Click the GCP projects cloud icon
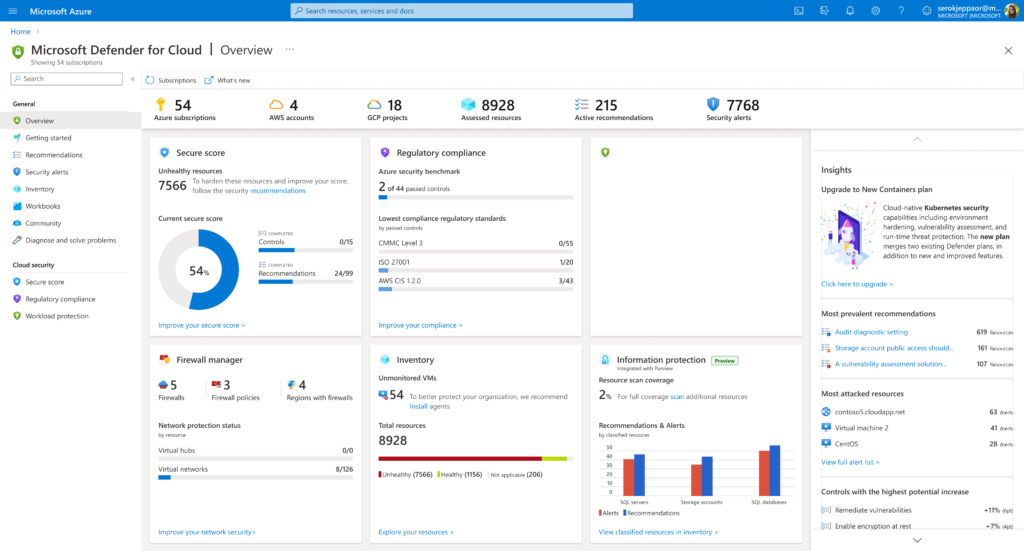Viewport: 1024px width, 551px height. [x=374, y=104]
